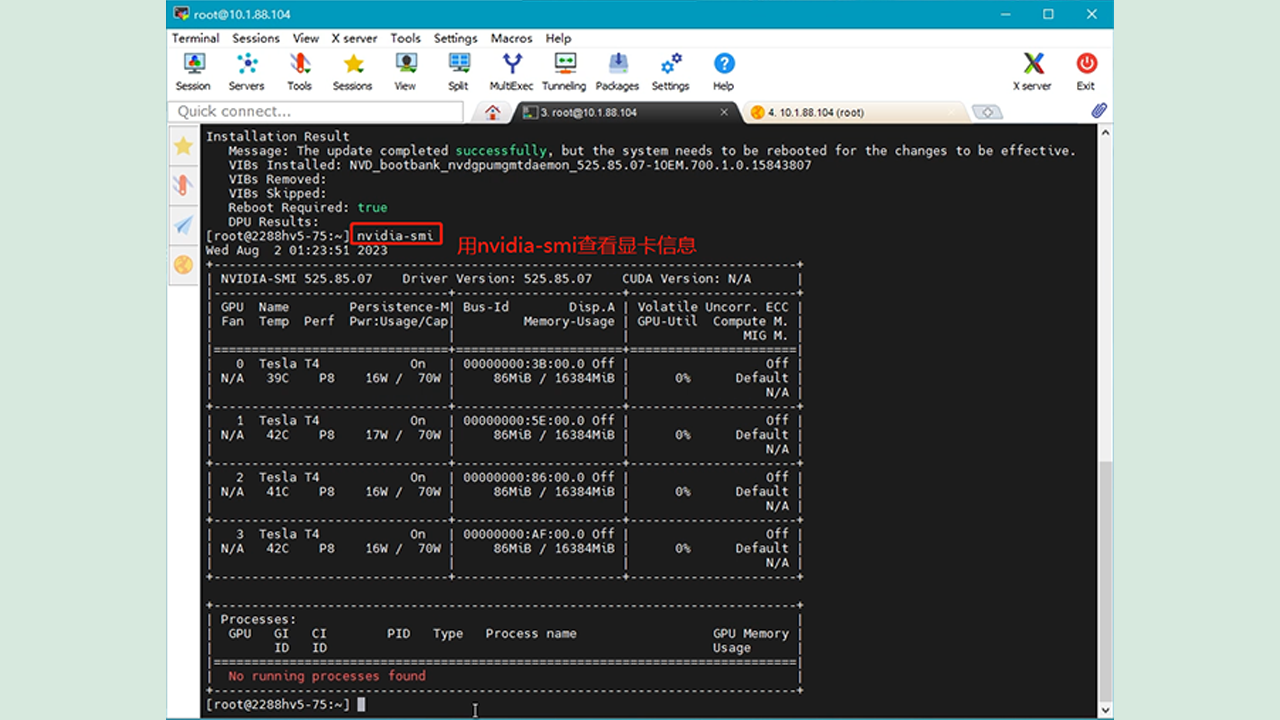This screenshot has width=1280, height=720.
Task: Click '17W / 70W' power value
Action: tap(403, 435)
